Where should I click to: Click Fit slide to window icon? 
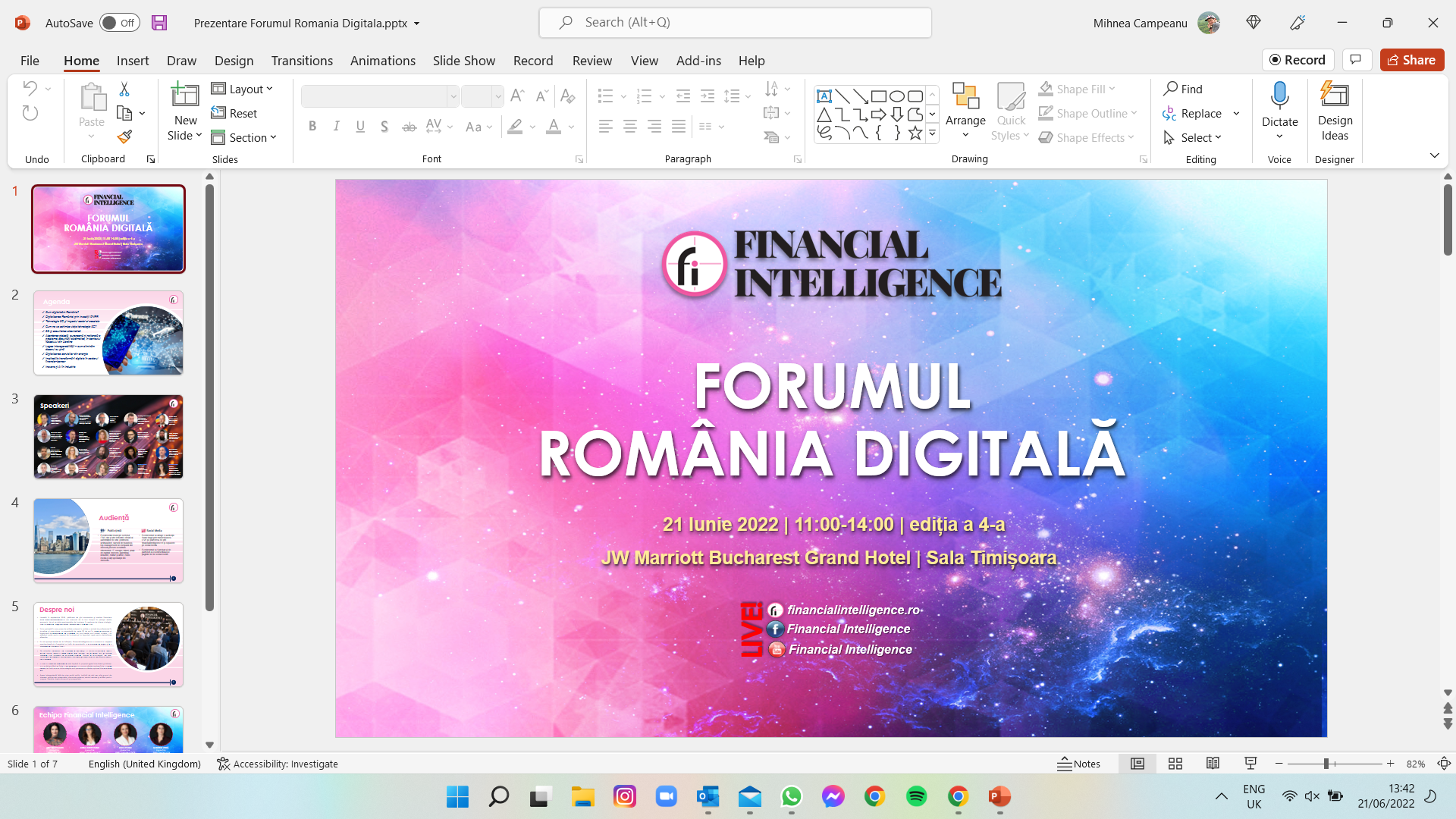(x=1445, y=764)
